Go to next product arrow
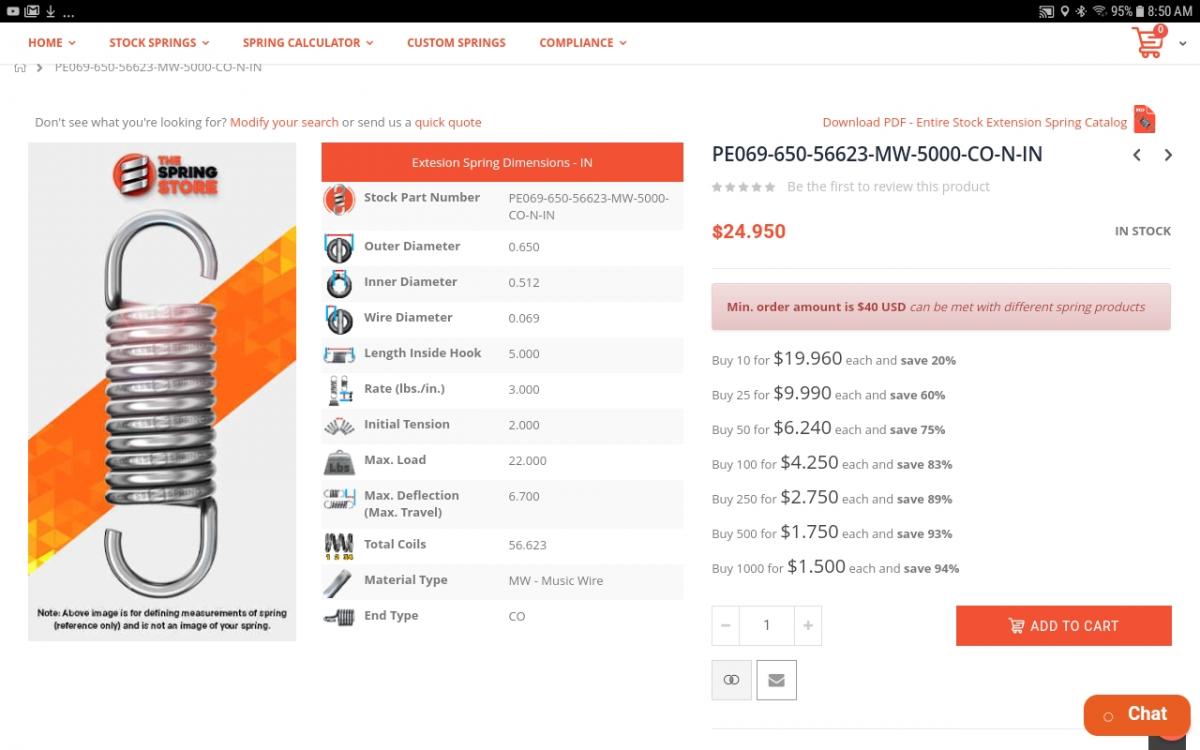The width and height of the screenshot is (1200, 750). coord(1168,155)
